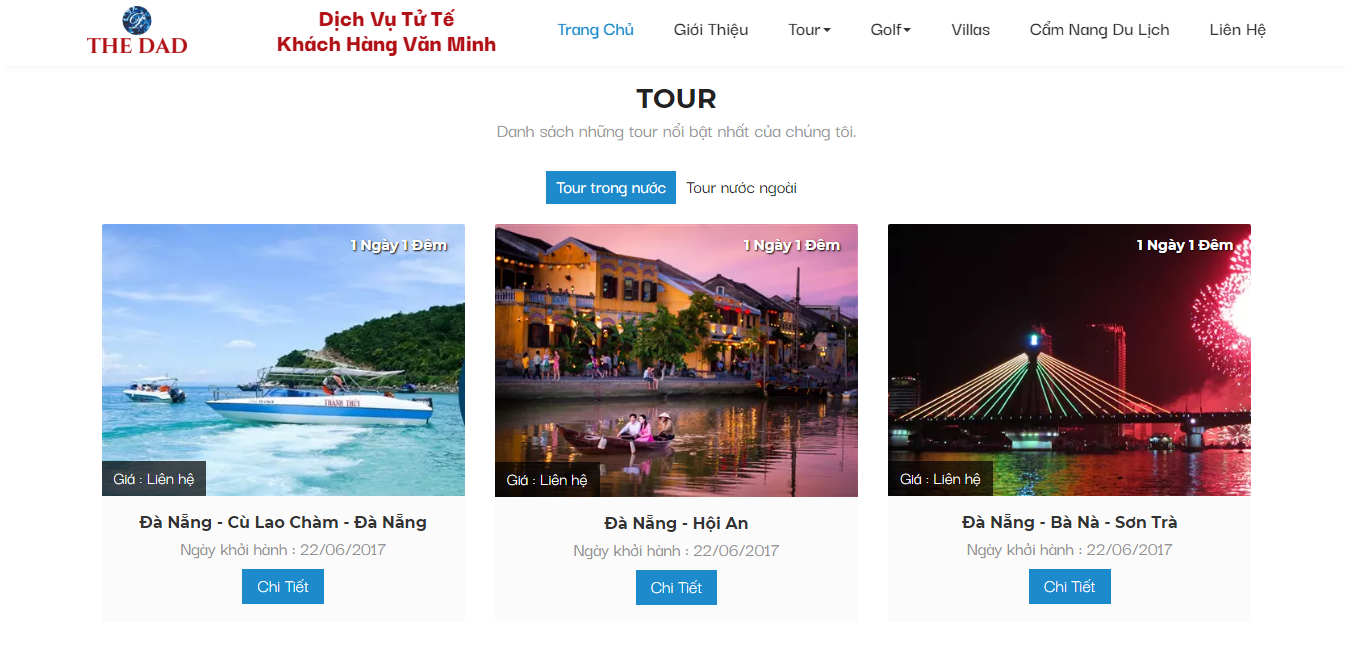Open Cù Lao Chàm speedboat thumbnail
The width and height of the screenshot is (1345, 649).
coord(283,360)
